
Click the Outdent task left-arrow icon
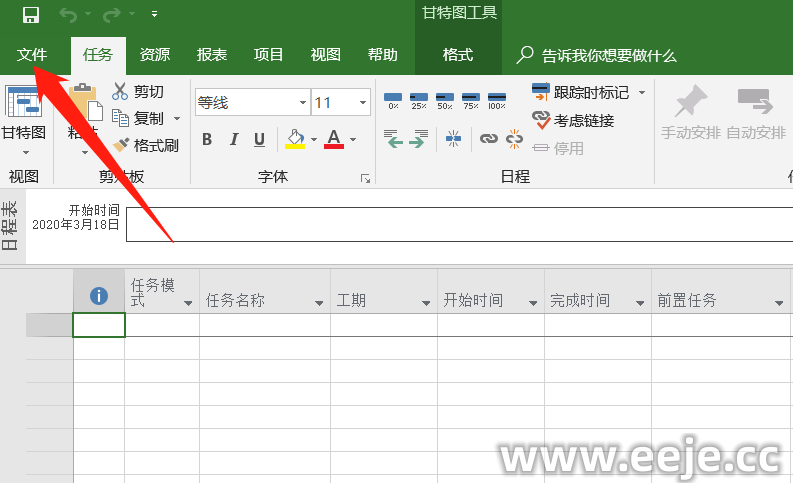click(394, 139)
